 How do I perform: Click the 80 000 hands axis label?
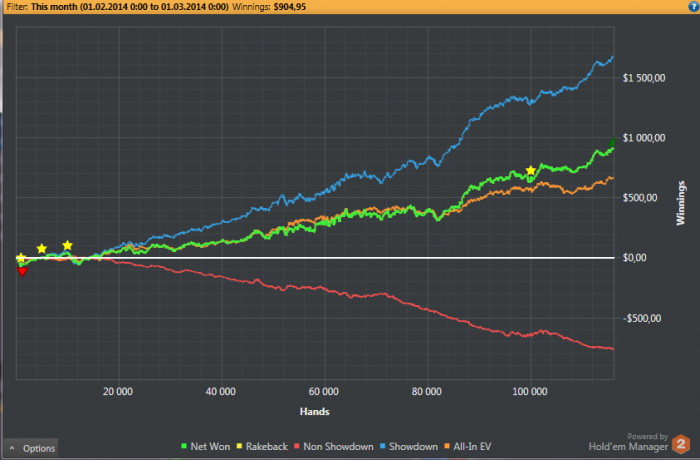(426, 392)
